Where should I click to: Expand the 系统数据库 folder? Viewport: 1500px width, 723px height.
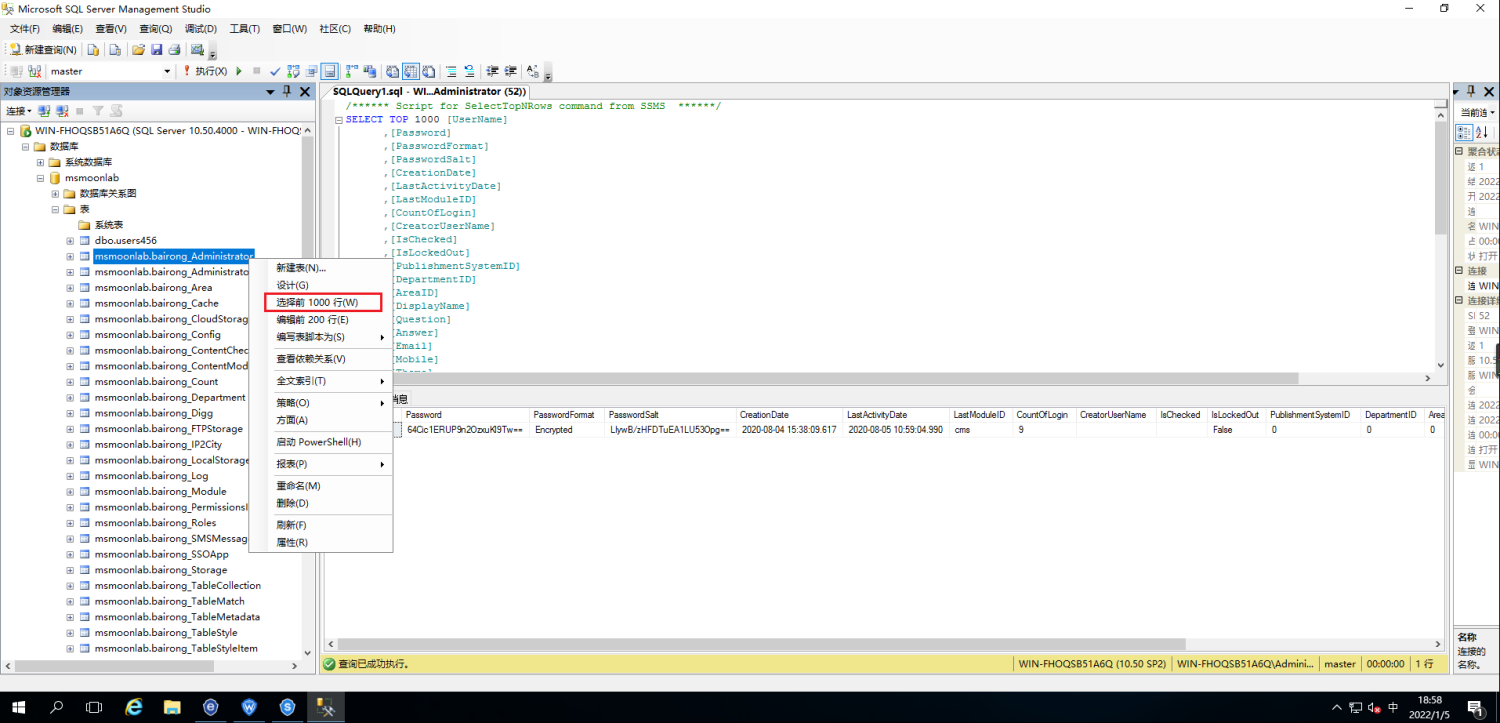40,162
